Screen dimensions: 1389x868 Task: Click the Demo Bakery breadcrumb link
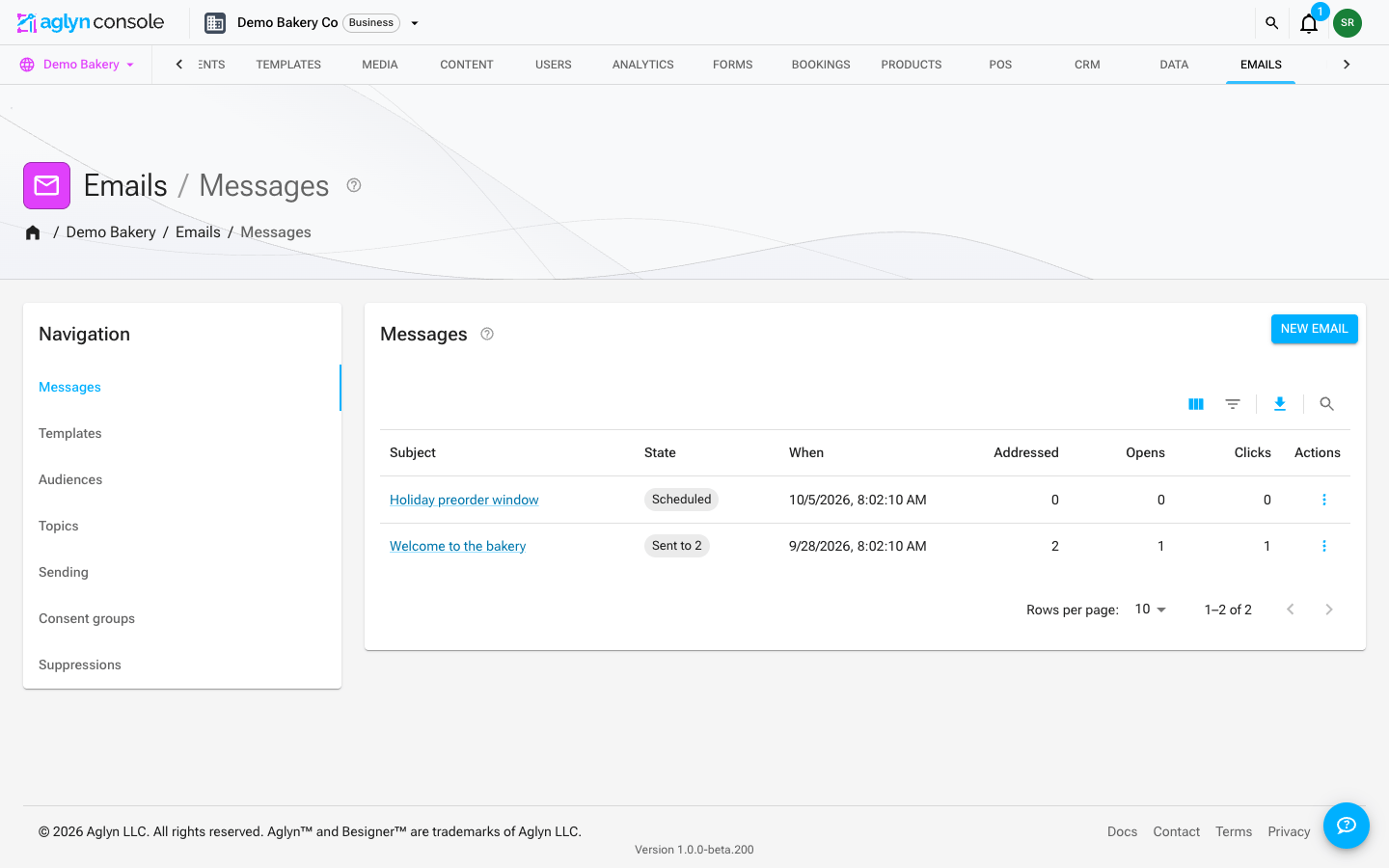tap(111, 232)
